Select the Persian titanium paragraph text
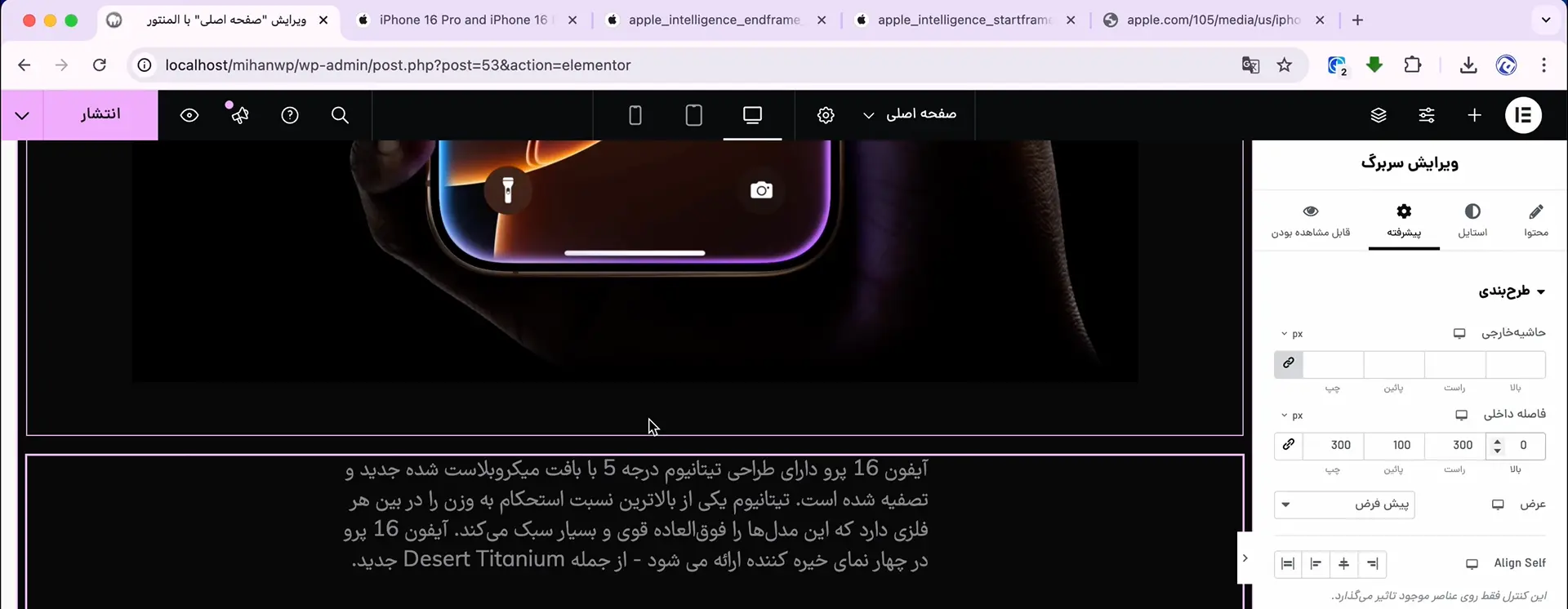This screenshot has height=609, width=1568. 635,514
